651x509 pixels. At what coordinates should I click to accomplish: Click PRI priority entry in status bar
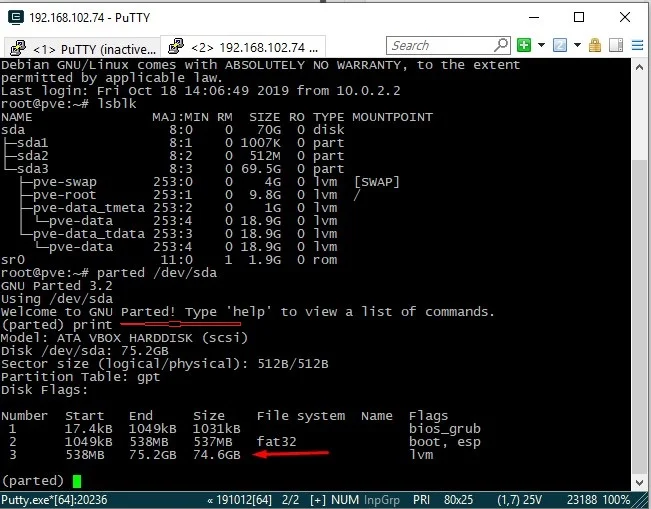pos(421,500)
